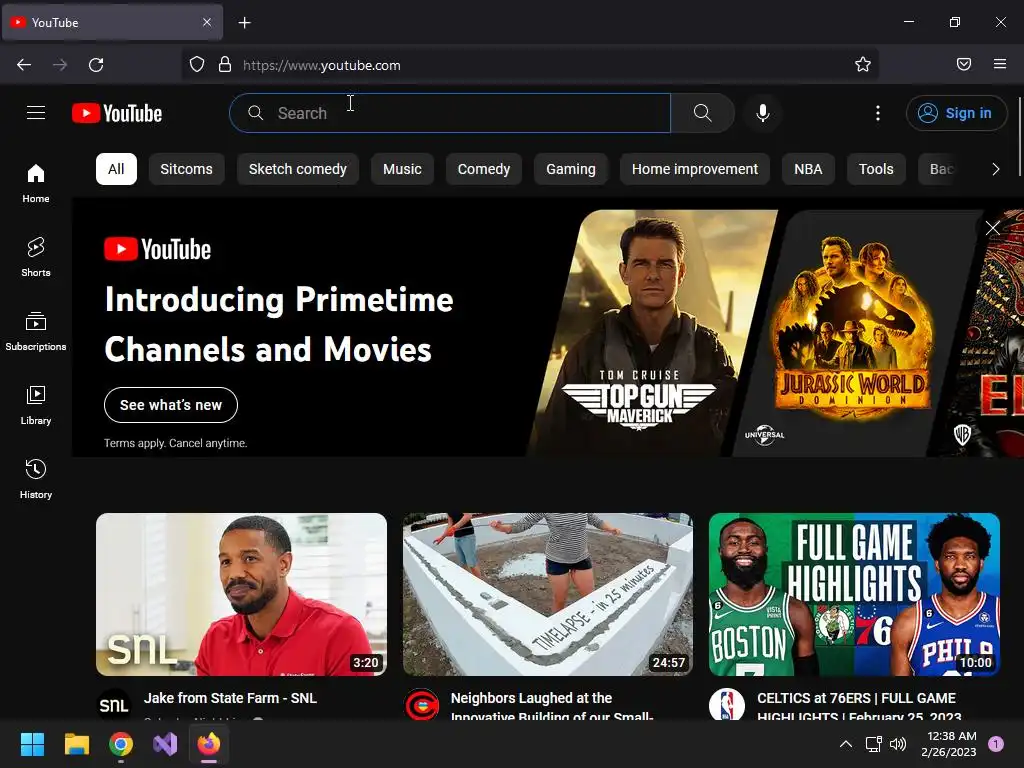The image size is (1024, 768).
Task: Open History in the sidebar
Action: pos(36,479)
